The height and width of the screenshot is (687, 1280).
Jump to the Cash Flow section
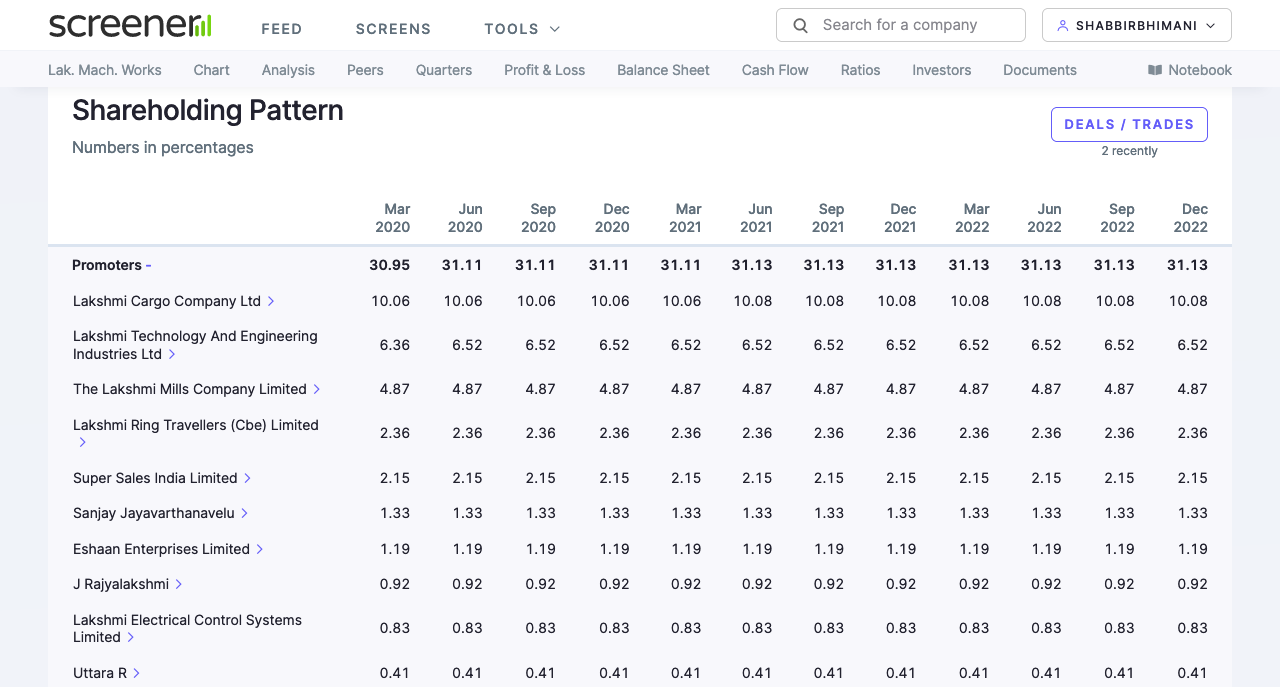pyautogui.click(x=775, y=70)
